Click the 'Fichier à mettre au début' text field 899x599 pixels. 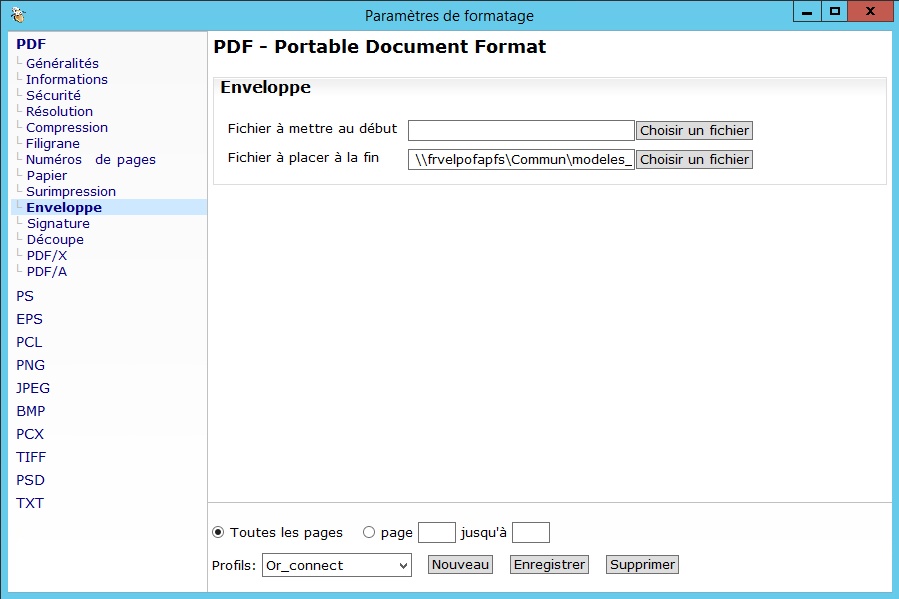point(521,131)
